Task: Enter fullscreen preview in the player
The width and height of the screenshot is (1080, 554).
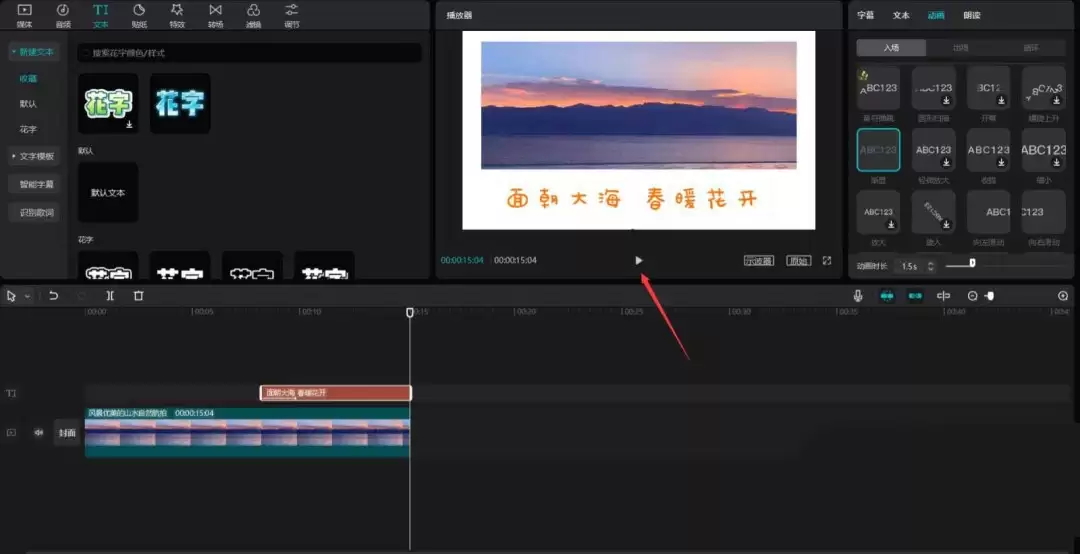Action: (827, 260)
